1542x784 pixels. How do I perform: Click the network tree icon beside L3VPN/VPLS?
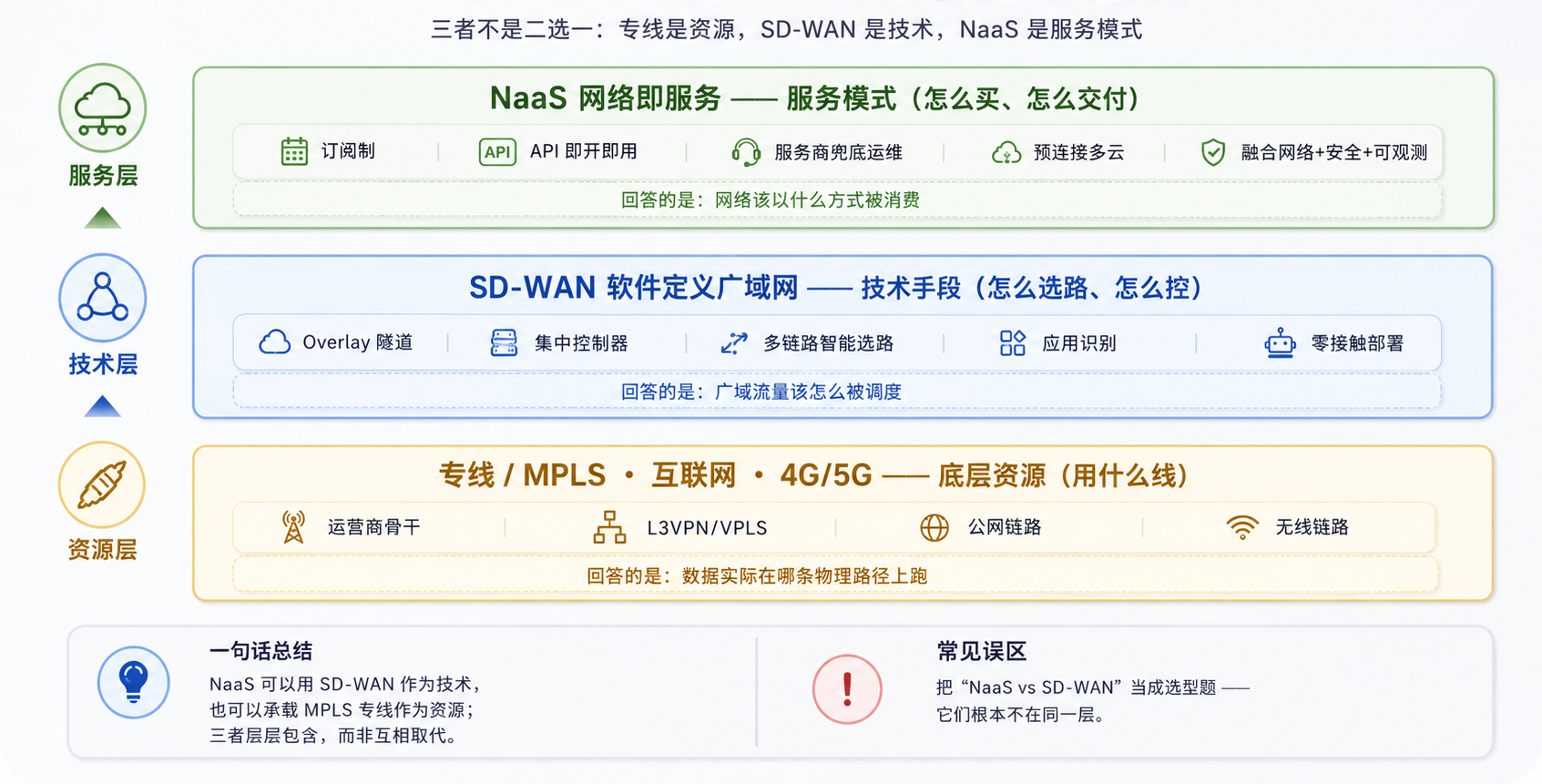pos(609,527)
